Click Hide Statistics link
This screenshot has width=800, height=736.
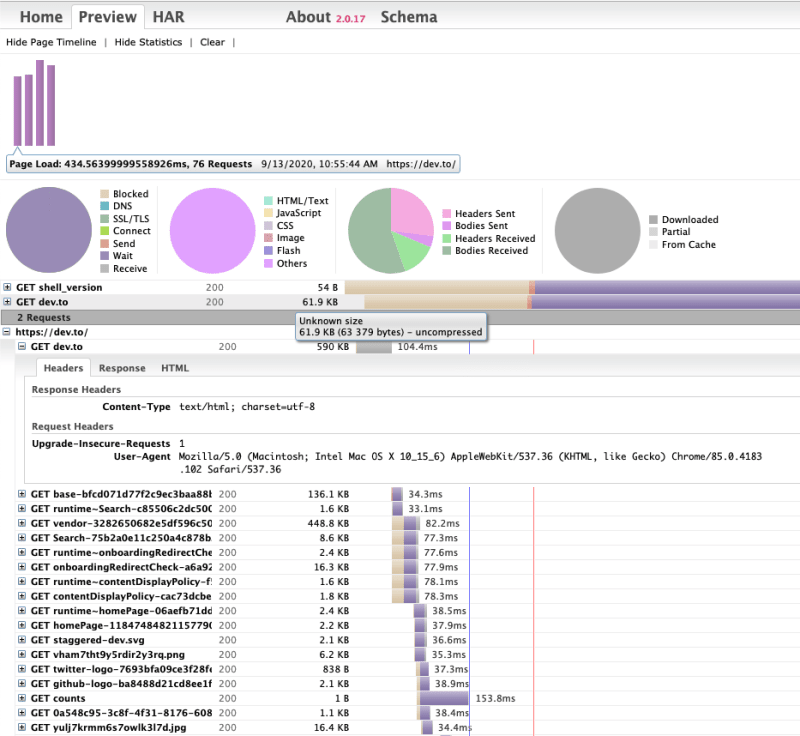coord(148,42)
